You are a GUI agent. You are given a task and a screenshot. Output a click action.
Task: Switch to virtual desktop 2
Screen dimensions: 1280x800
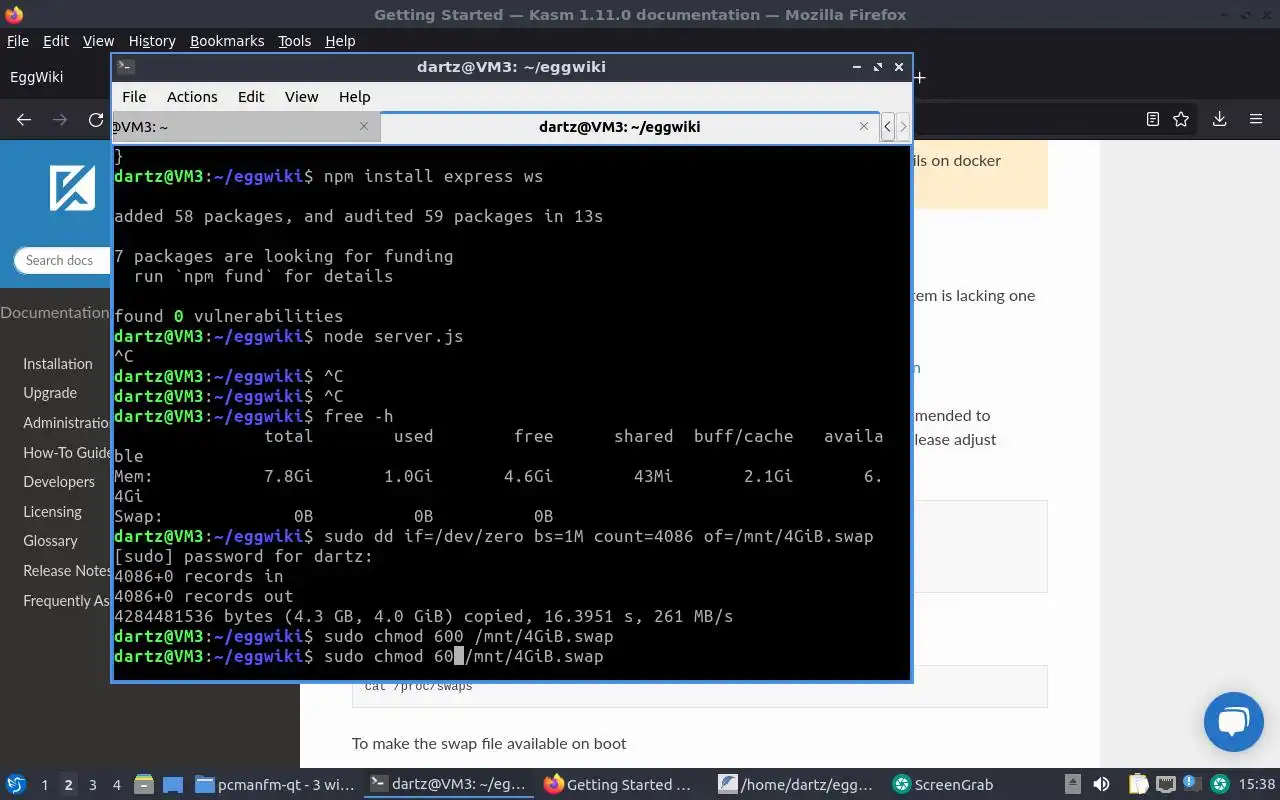(69, 785)
